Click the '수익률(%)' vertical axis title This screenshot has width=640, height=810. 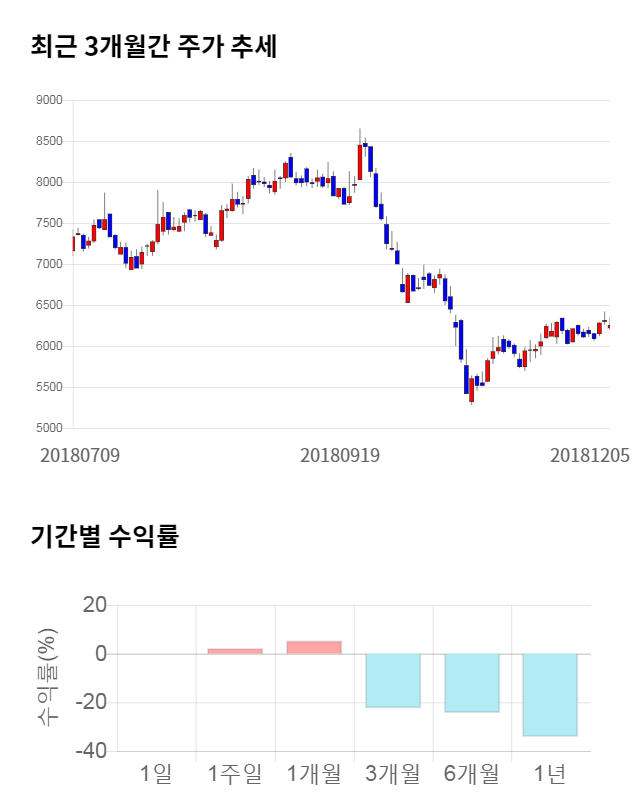pos(47,677)
